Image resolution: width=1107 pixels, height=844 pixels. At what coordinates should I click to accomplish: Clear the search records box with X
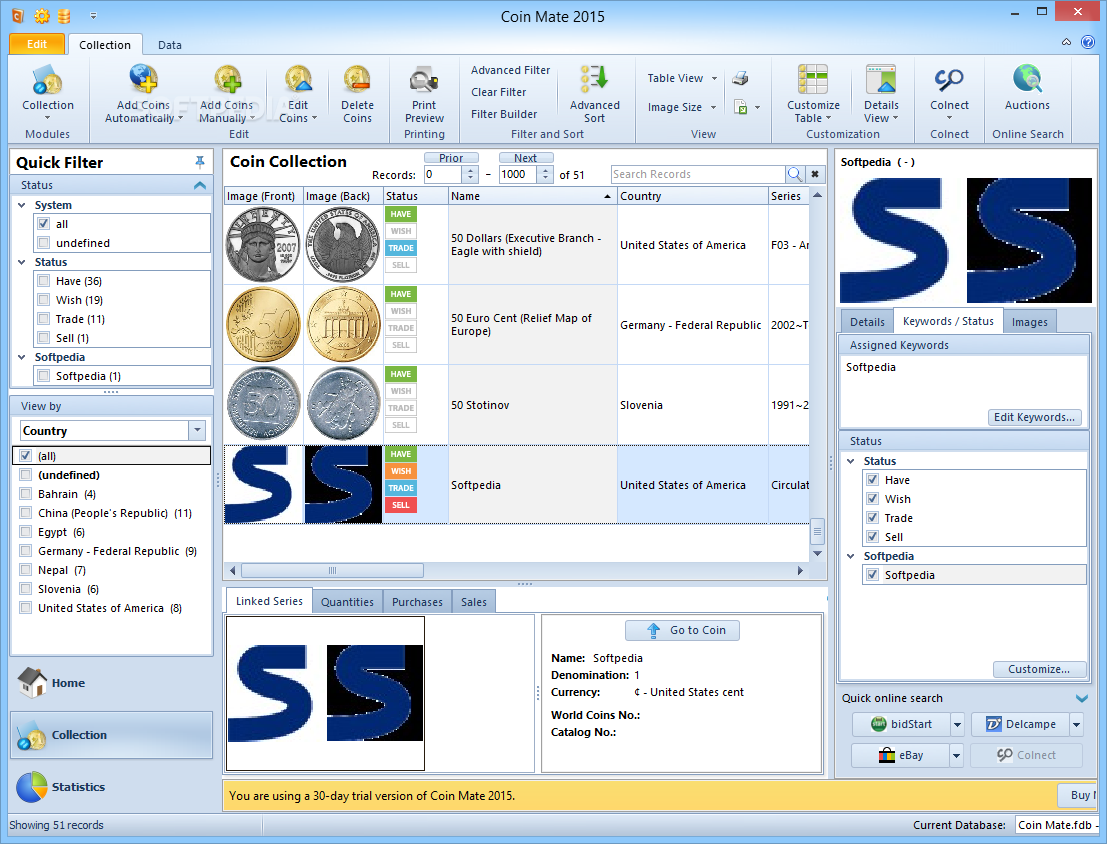click(x=815, y=174)
